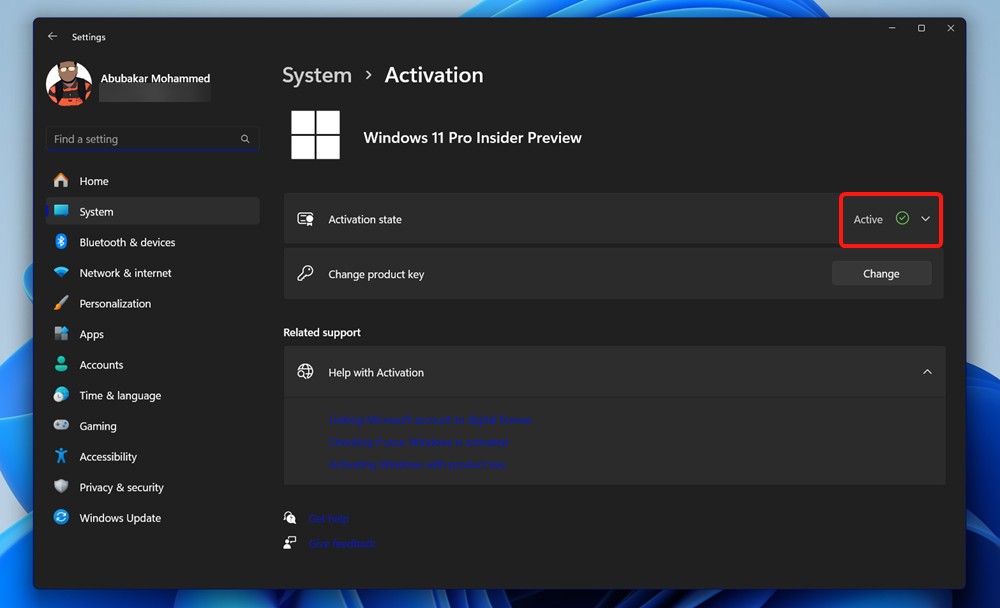Click the Accounts person icon

(61, 364)
